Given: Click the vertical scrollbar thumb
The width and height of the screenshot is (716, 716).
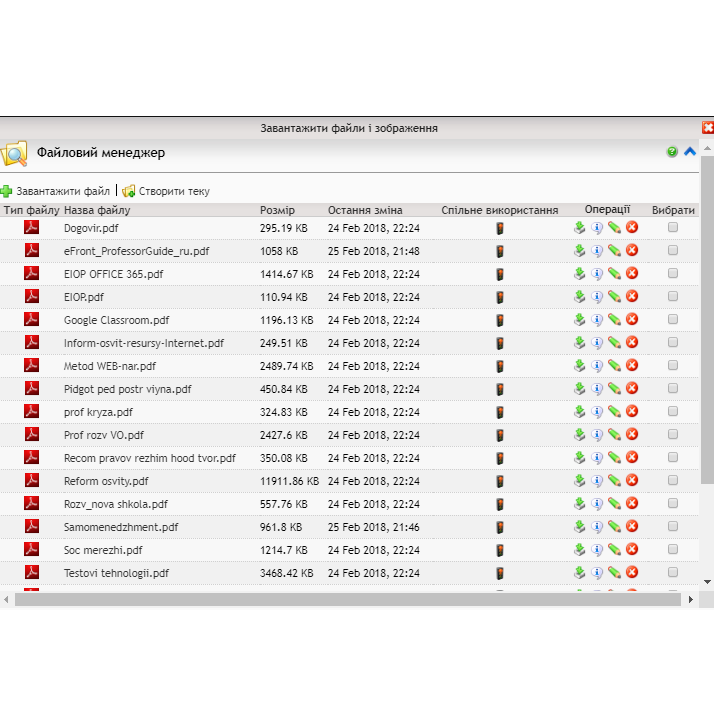Looking at the screenshot, I should 707,320.
